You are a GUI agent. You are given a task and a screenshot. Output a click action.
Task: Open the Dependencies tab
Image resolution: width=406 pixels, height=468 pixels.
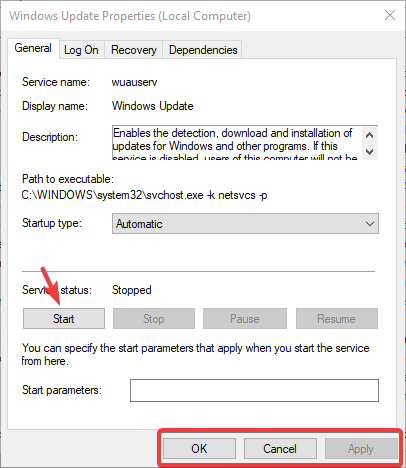pyautogui.click(x=203, y=50)
